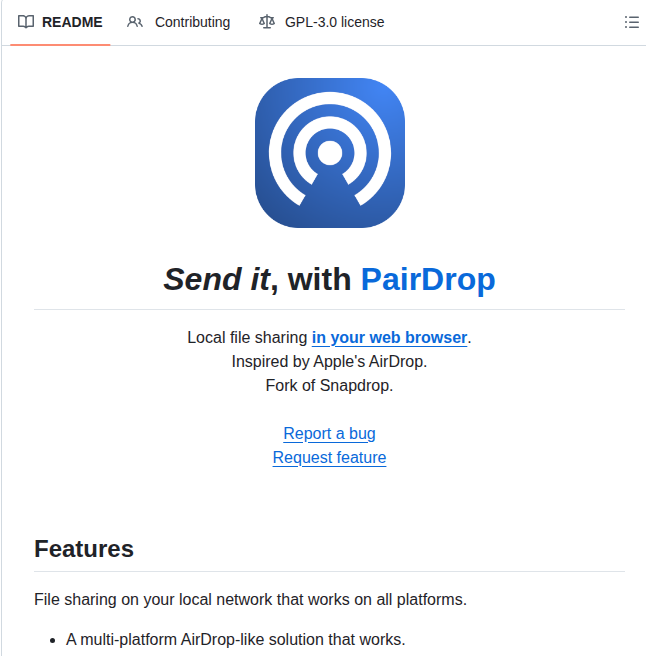The image size is (646, 656).
Task: Click 'A multi-platform AirDrop-like solution' bullet
Action: pyautogui.click(x=236, y=640)
